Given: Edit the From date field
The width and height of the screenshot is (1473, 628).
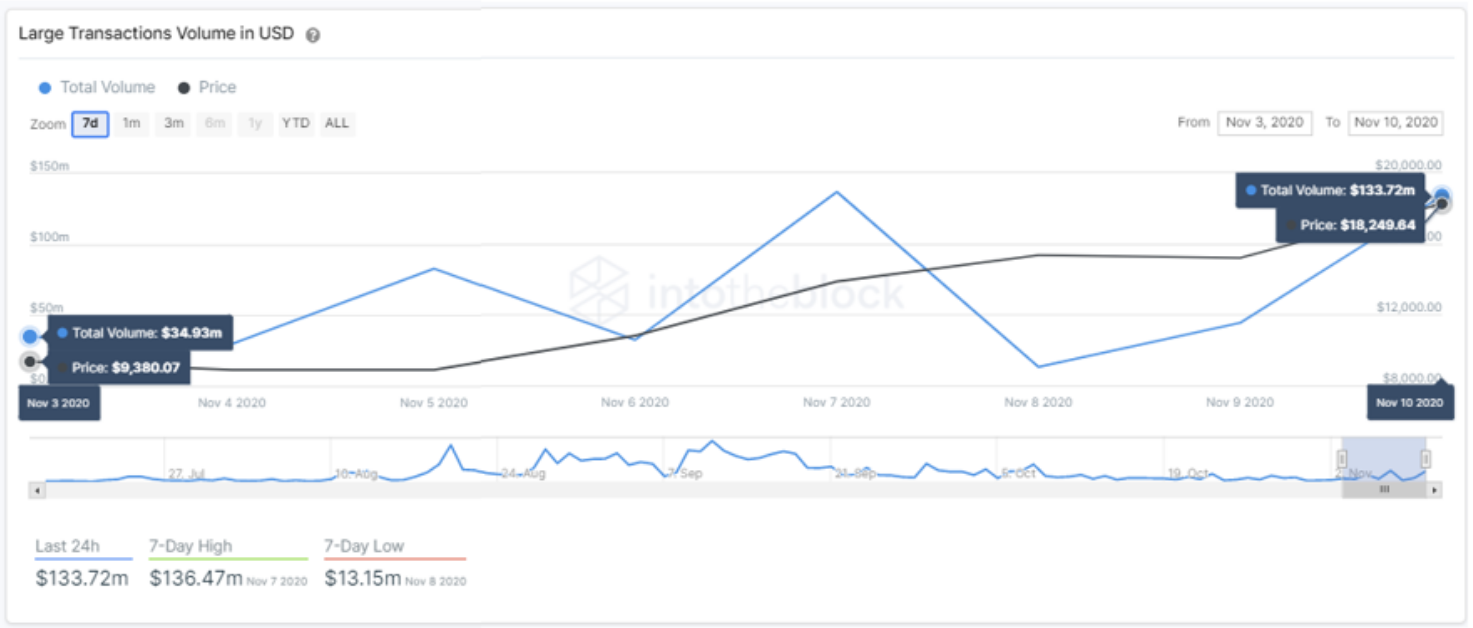Looking at the screenshot, I should pos(1265,122).
